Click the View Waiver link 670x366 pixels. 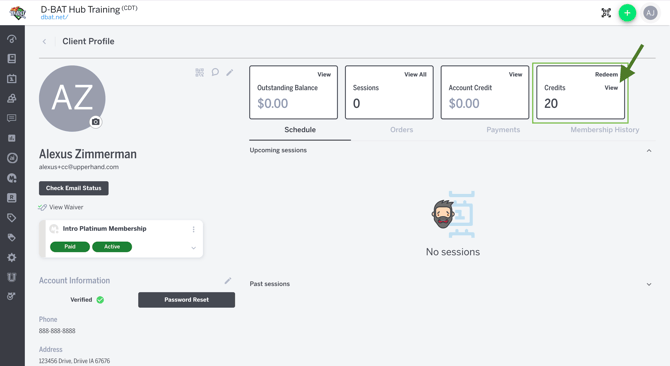point(66,207)
